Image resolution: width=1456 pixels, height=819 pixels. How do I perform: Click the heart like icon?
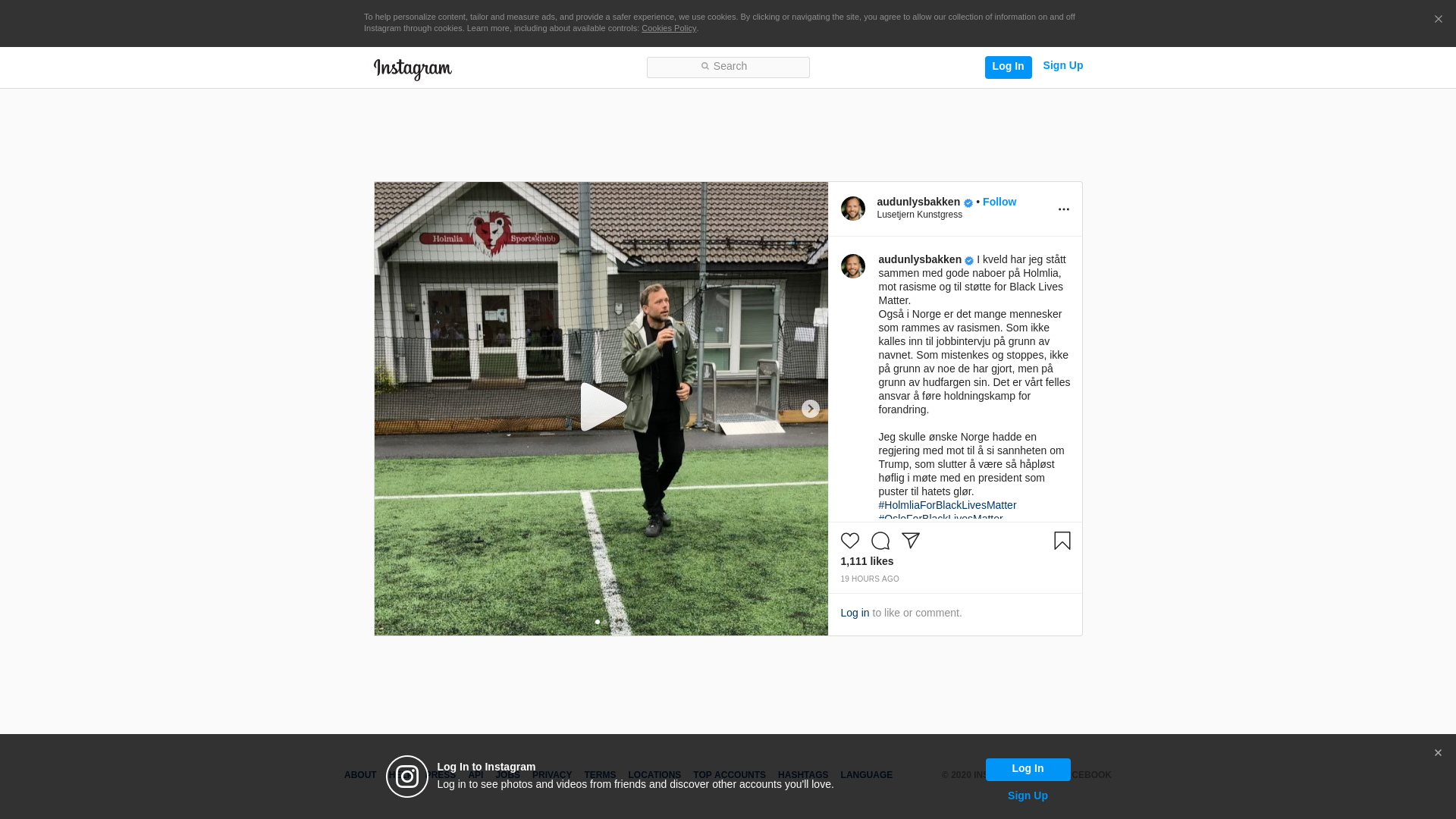click(849, 541)
